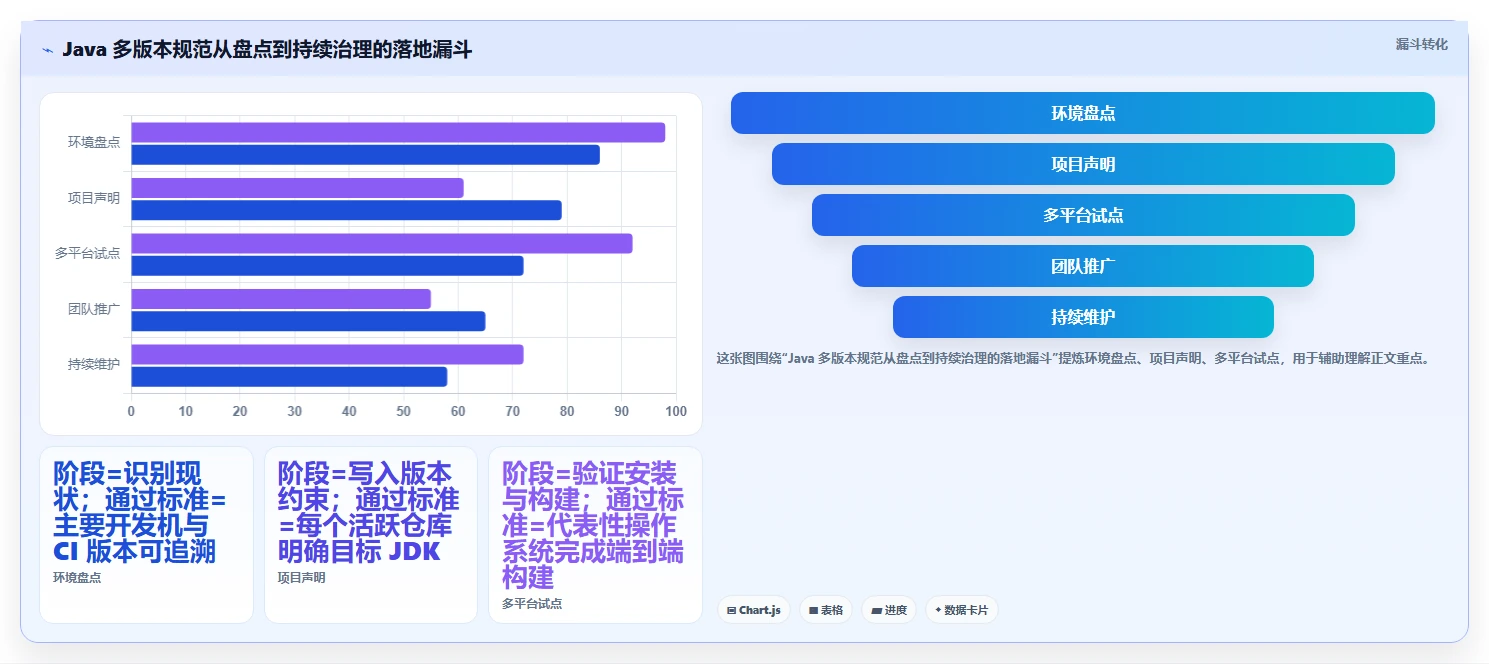Click the Chart.js tag pill
Viewport: 1489px width, 664px height.
click(755, 610)
